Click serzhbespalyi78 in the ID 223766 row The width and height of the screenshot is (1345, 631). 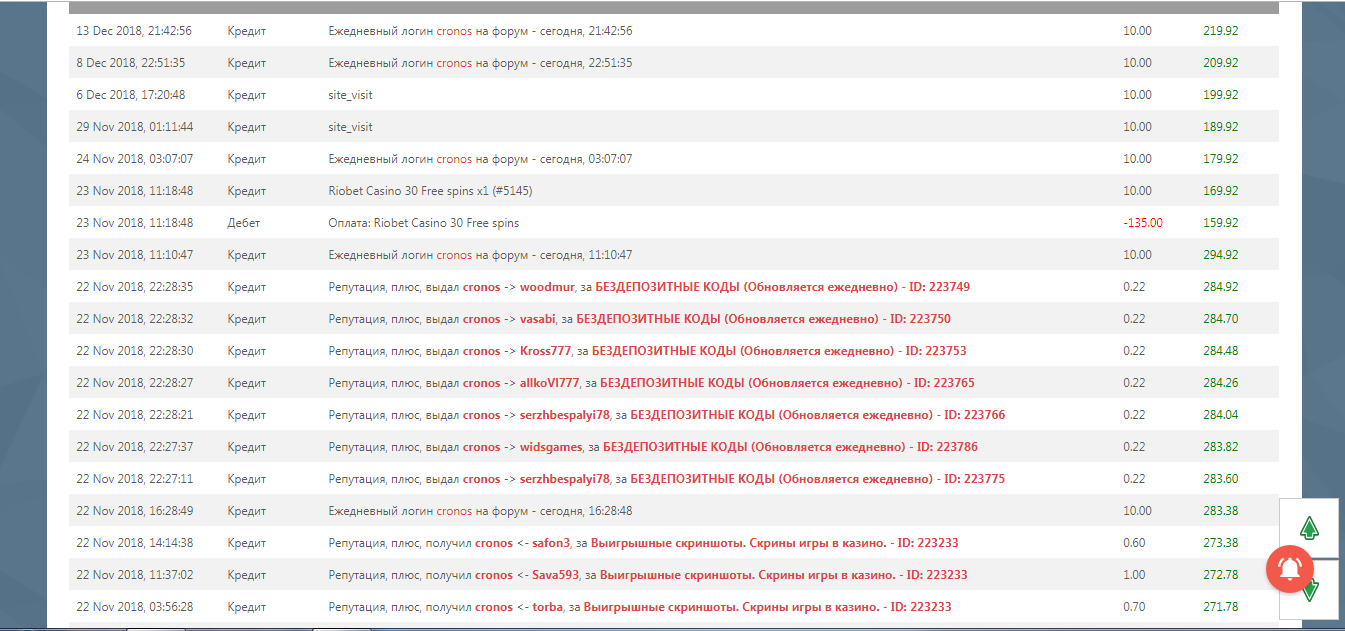pyautogui.click(x=564, y=415)
